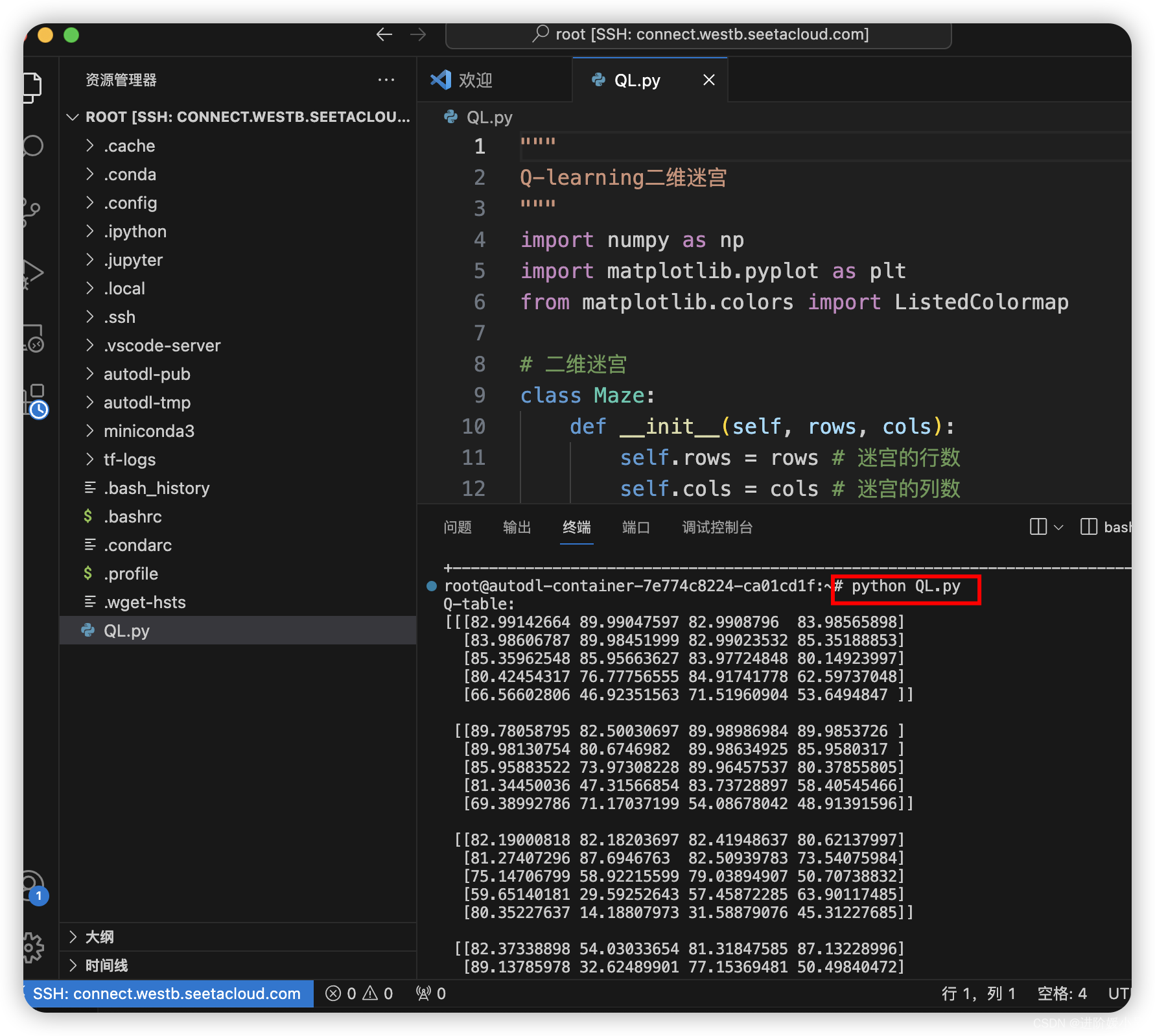Click the errors and warnings status indicator
Viewport: 1155px width, 1036px height.
359,993
